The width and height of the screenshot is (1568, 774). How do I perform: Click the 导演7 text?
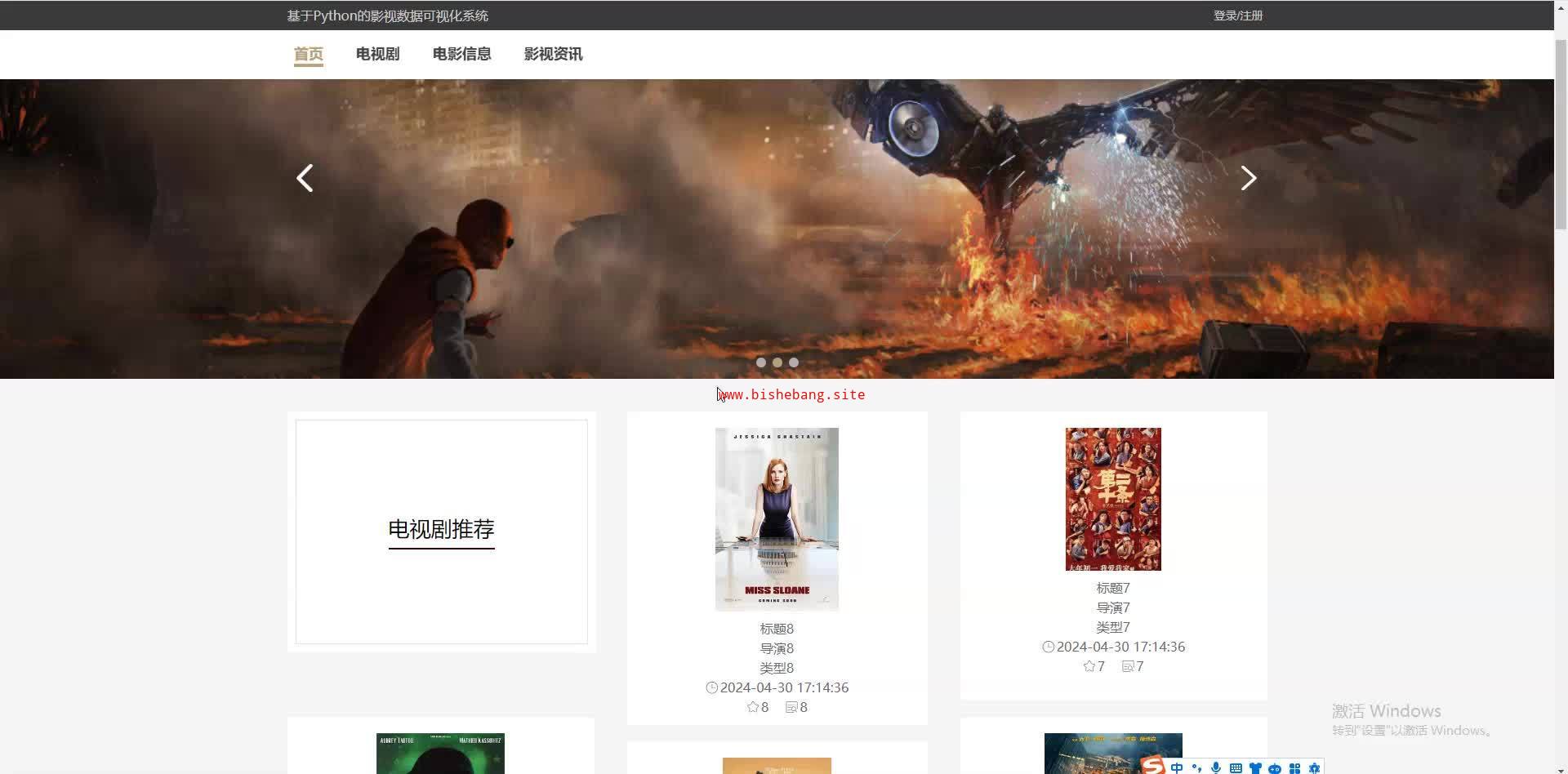tap(1113, 607)
